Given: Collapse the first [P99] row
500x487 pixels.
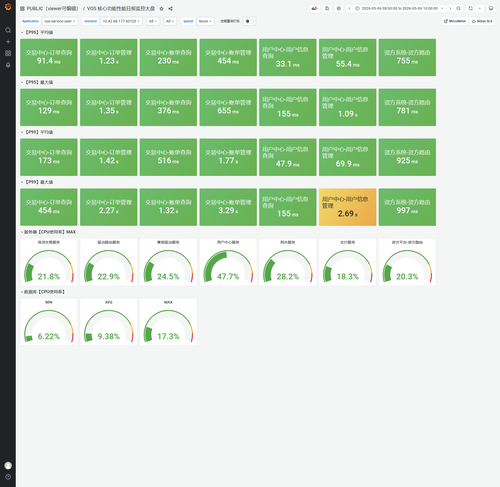Looking at the screenshot, I should 37,132.
